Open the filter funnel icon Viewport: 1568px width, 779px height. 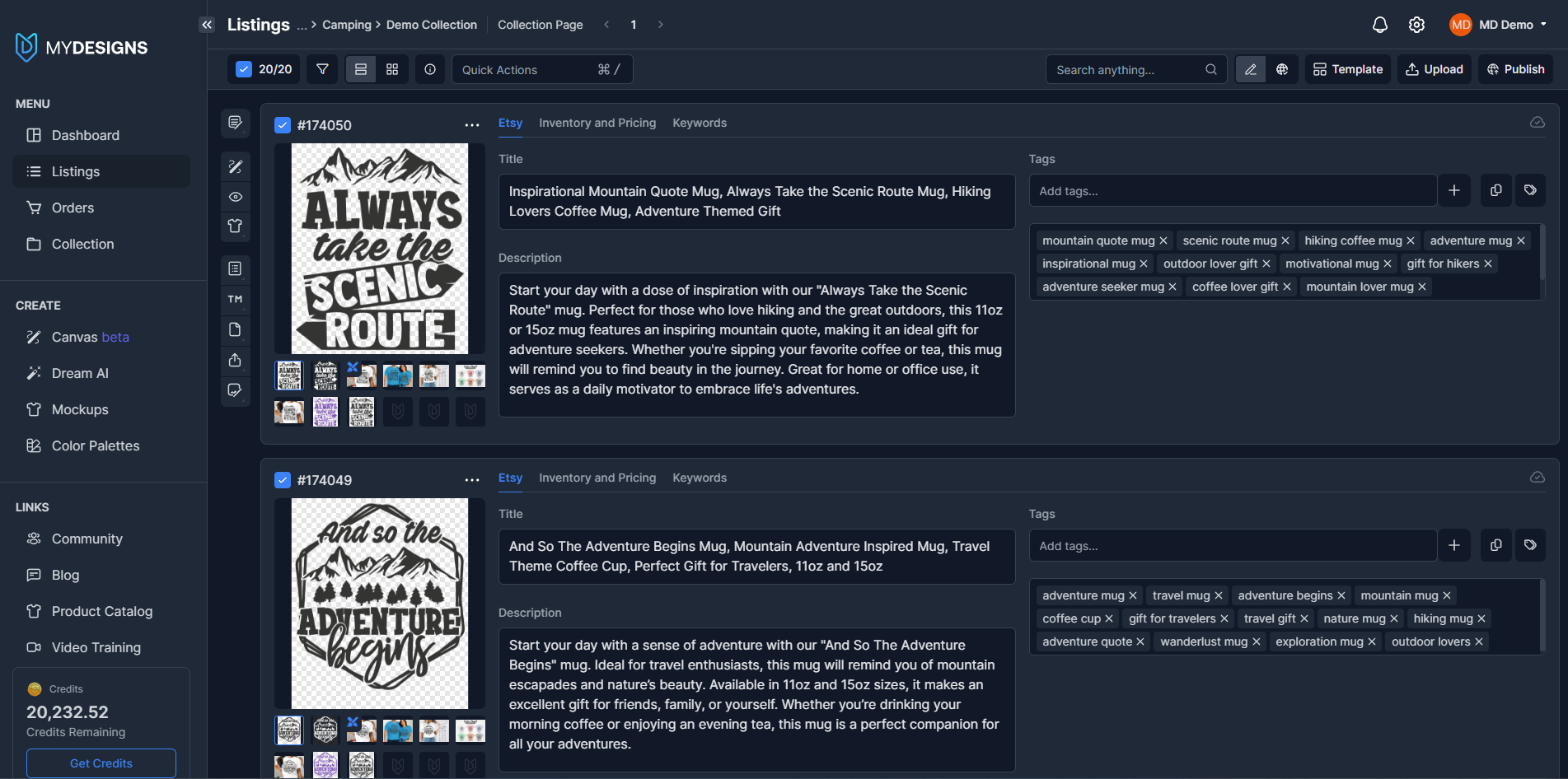pyautogui.click(x=322, y=69)
